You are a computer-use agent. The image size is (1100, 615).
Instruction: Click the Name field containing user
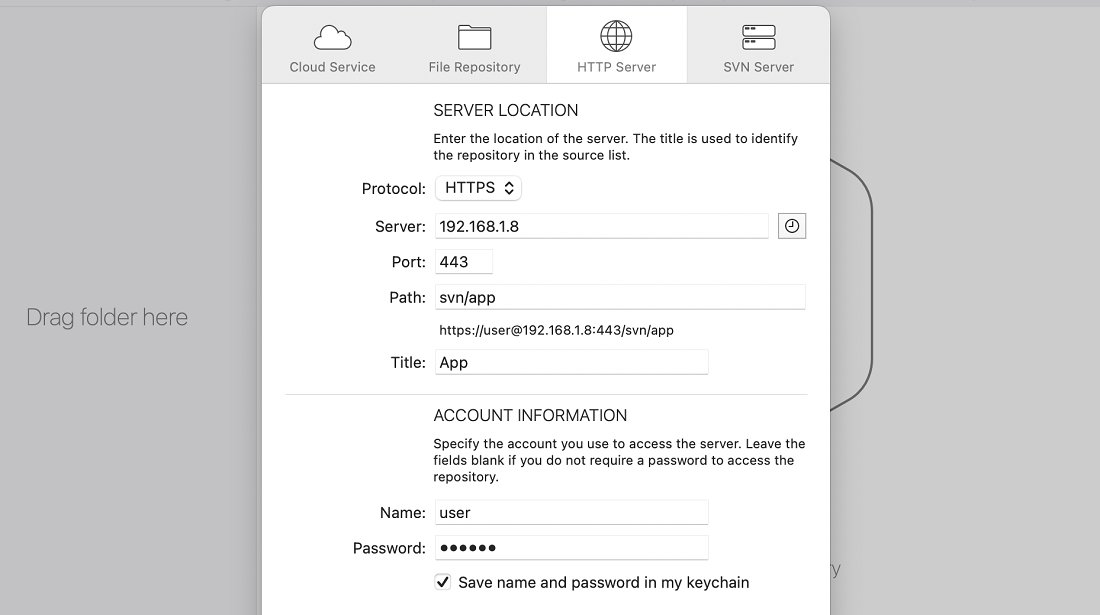(572, 513)
